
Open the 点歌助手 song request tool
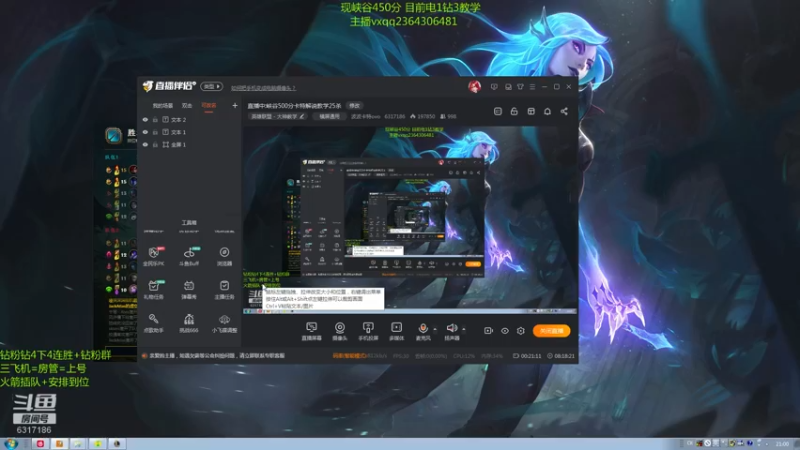coord(154,323)
